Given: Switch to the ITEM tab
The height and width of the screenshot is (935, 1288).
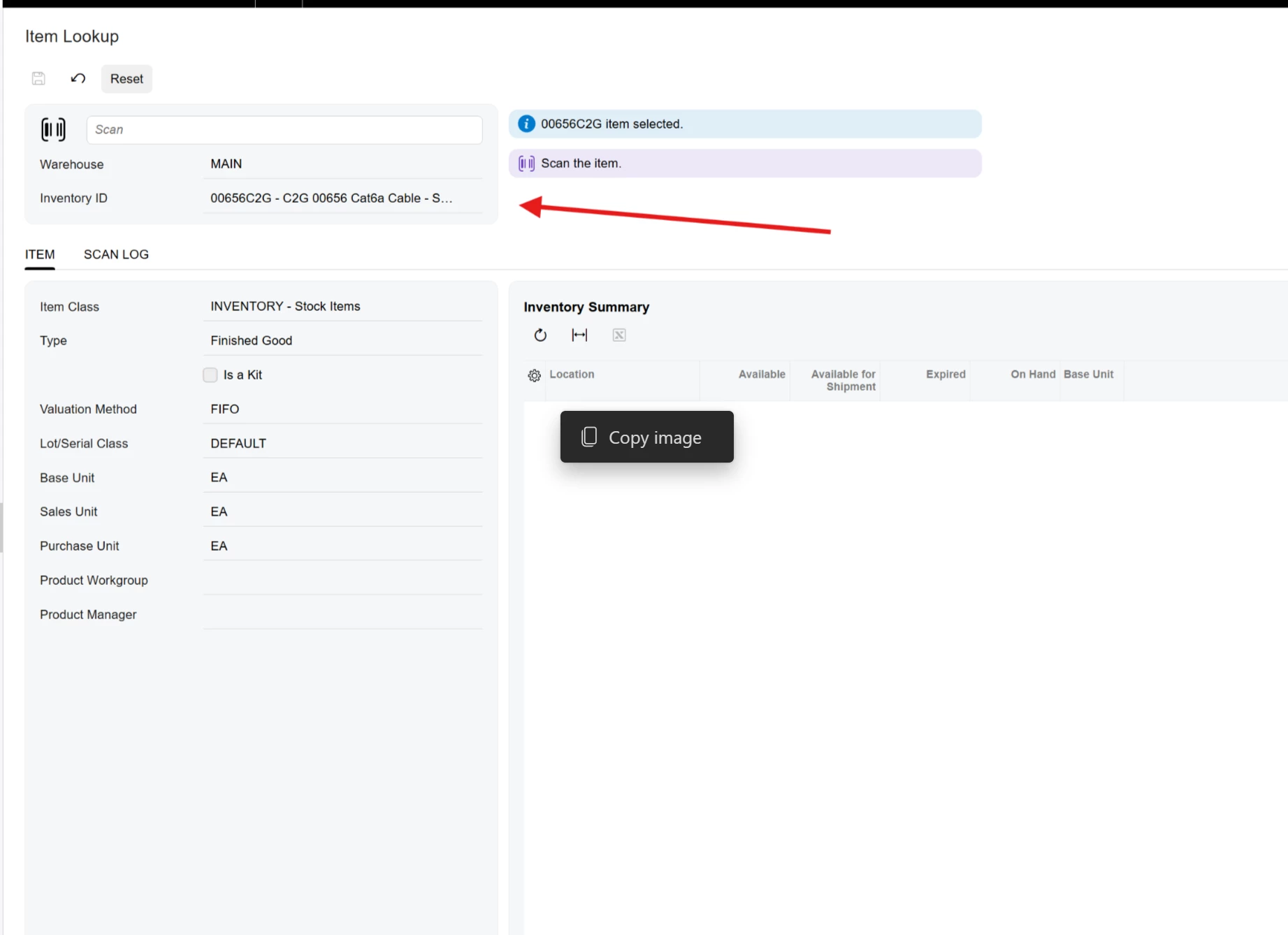Looking at the screenshot, I should [x=40, y=254].
